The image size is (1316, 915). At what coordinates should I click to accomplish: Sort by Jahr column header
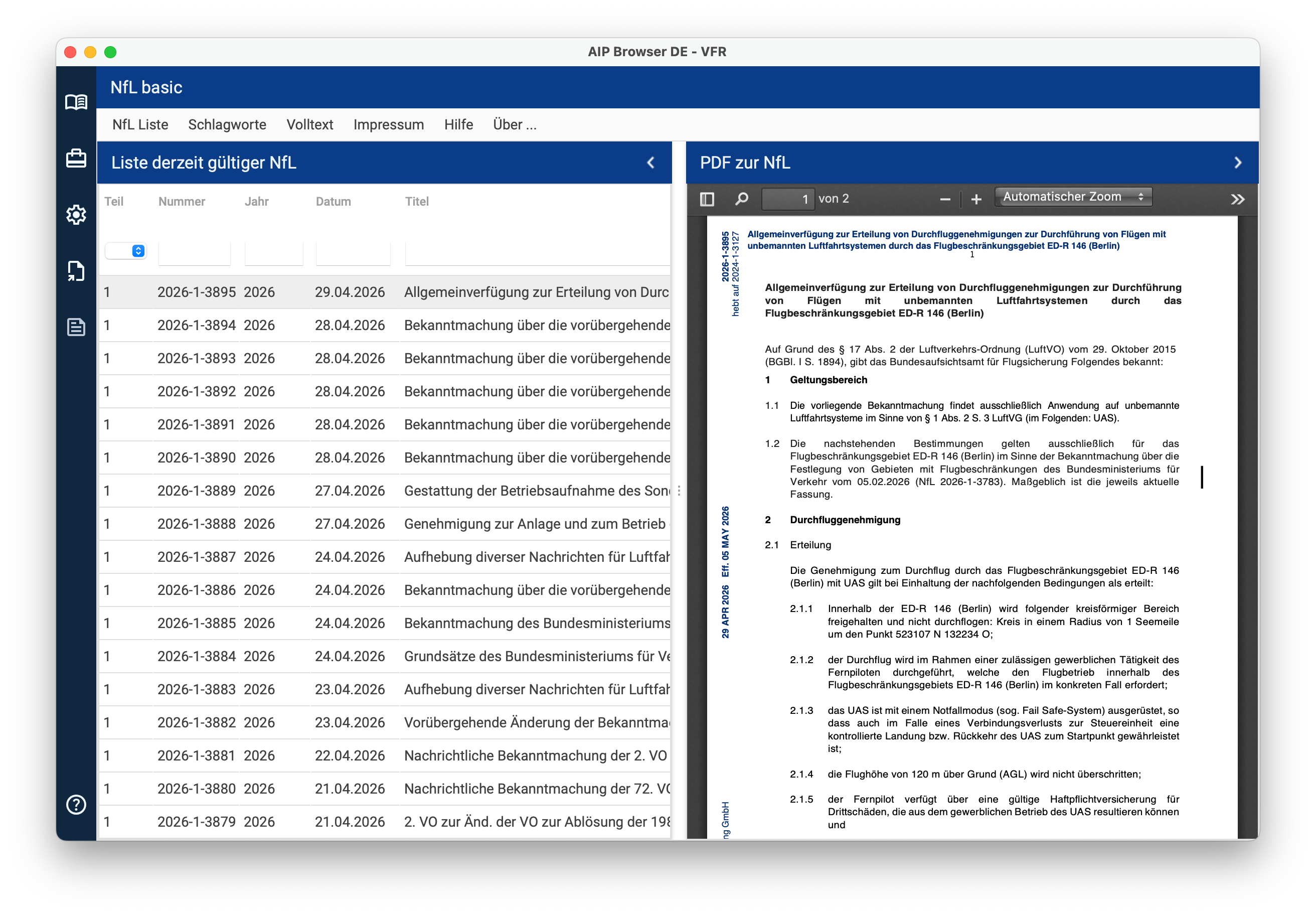coord(257,201)
